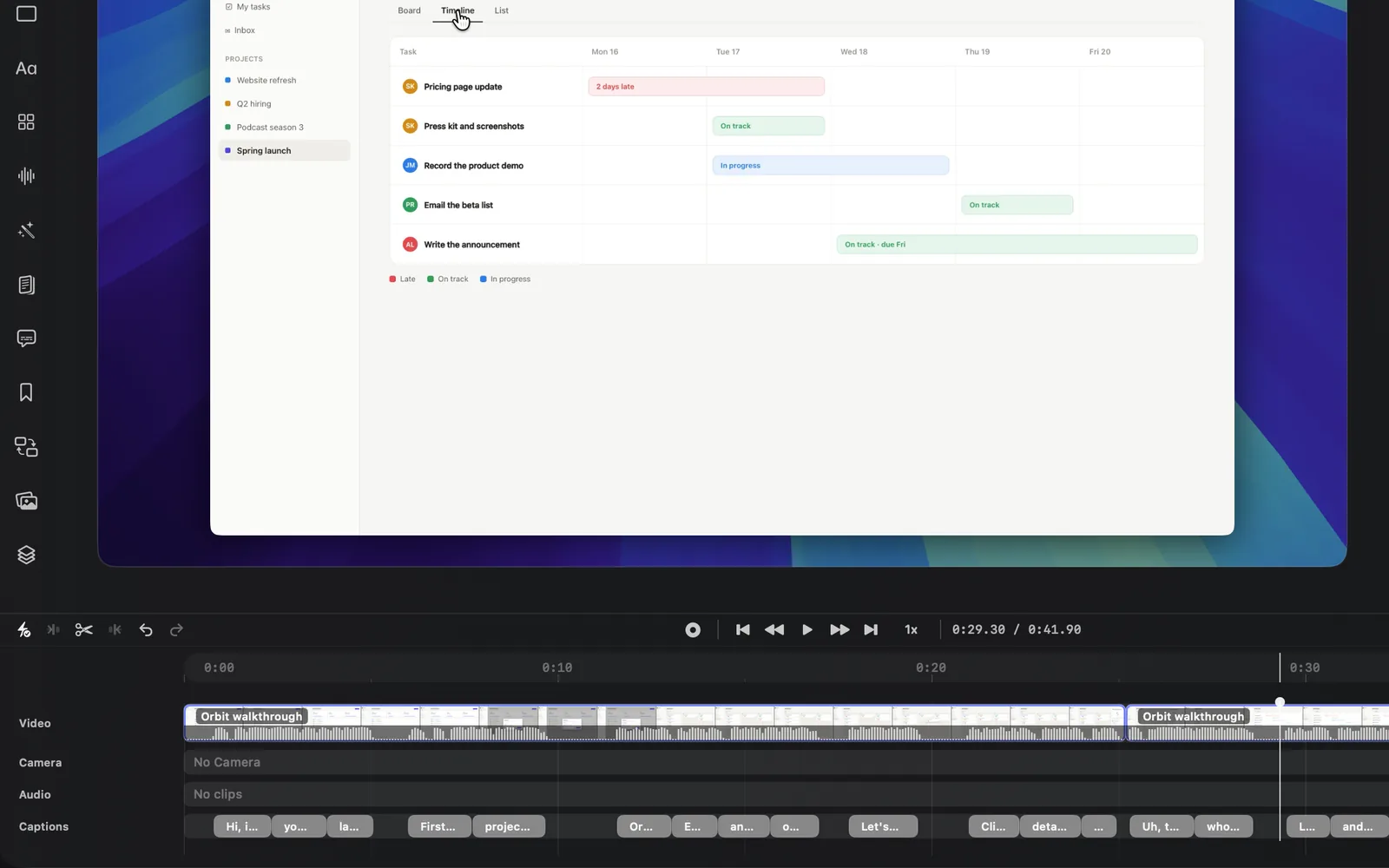Viewport: 1389px width, 868px height.
Task: Select the "Uh, t..." caption block
Action: click(1161, 826)
